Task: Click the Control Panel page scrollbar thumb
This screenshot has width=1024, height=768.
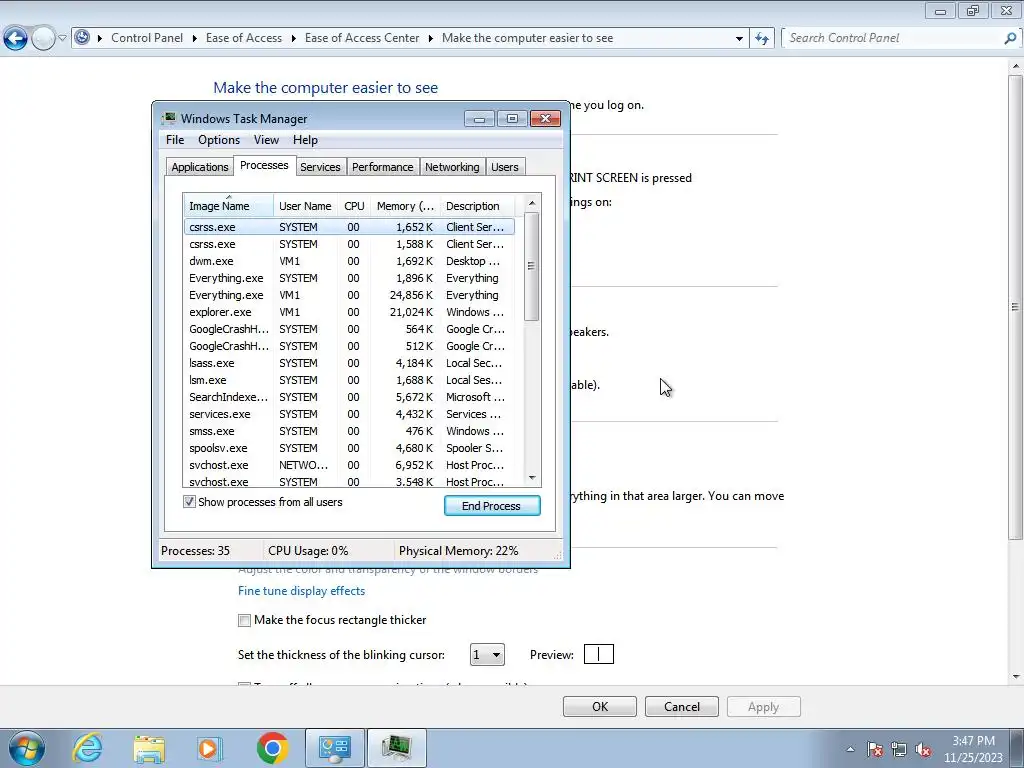Action: (1016, 307)
